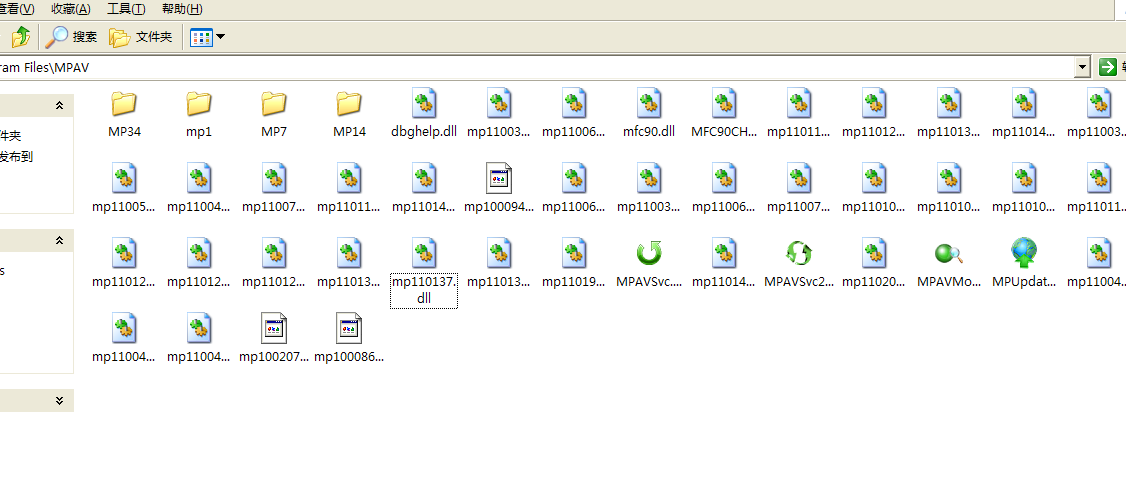The height and width of the screenshot is (481, 1126).
Task: Expand the address bar dropdown arrow
Action: [1082, 67]
